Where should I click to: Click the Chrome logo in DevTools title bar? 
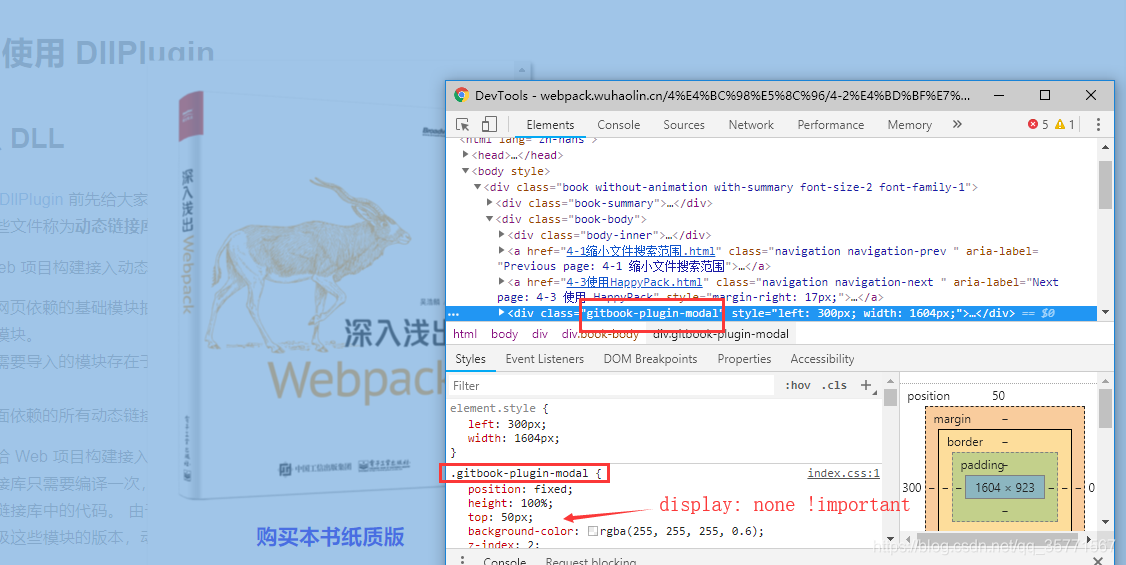coord(461,95)
